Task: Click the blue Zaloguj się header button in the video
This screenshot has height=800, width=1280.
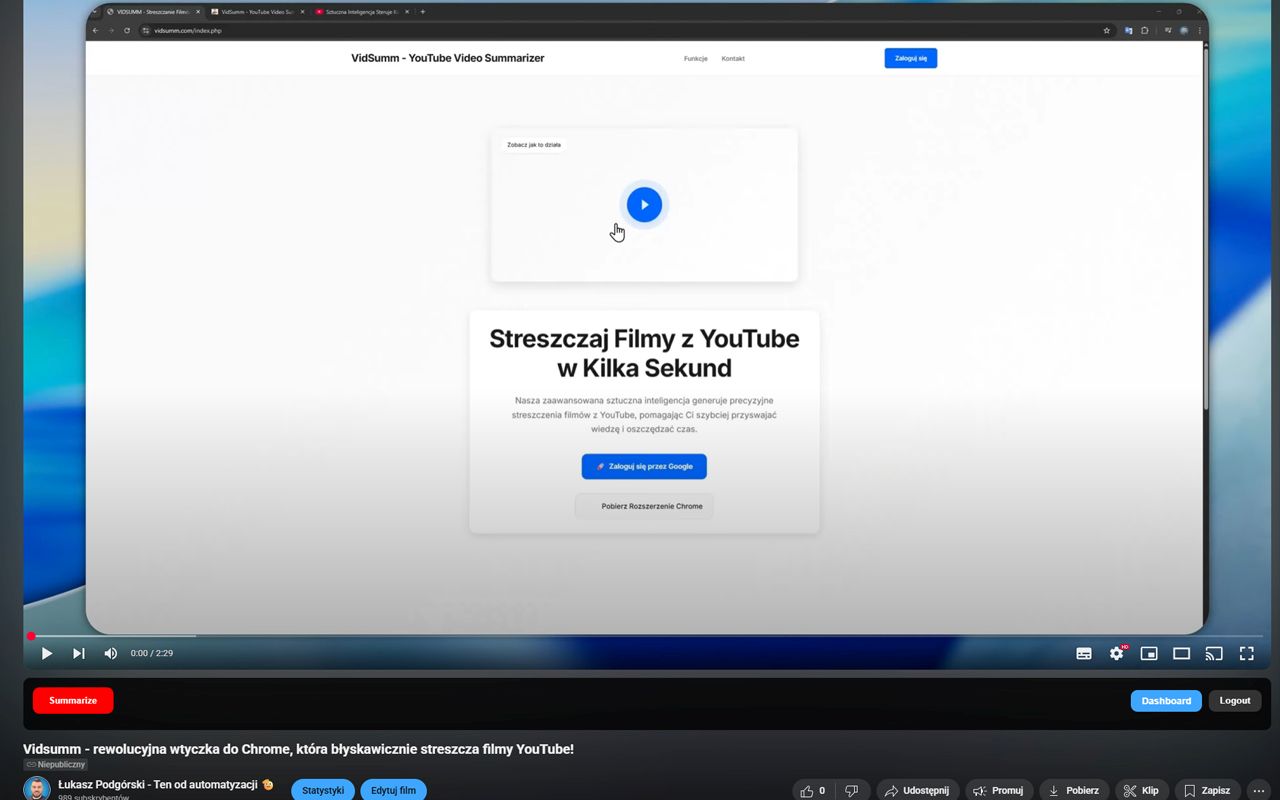Action: 910,58
